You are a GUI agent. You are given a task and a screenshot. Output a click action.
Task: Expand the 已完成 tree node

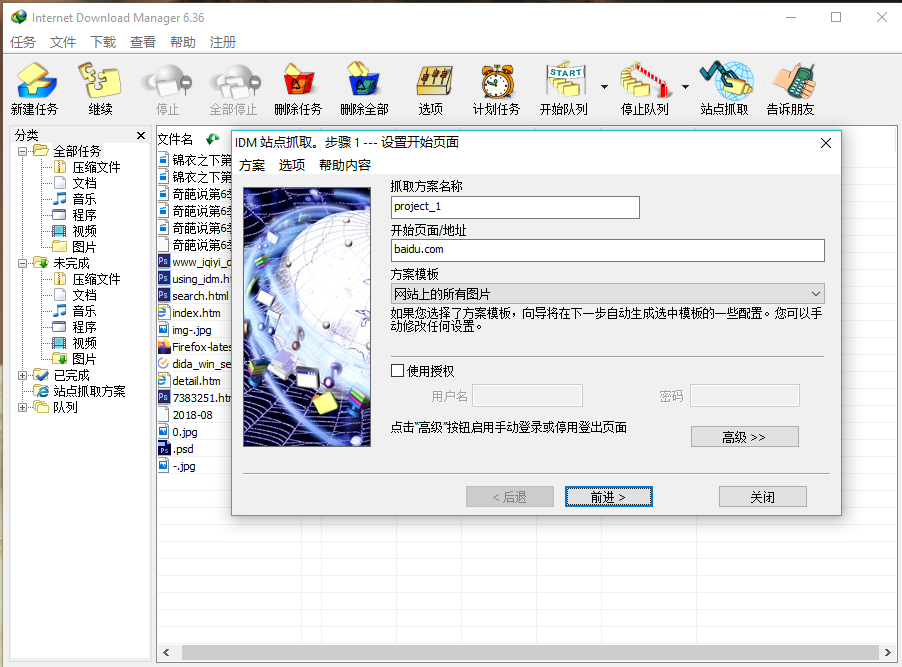(x=22, y=375)
